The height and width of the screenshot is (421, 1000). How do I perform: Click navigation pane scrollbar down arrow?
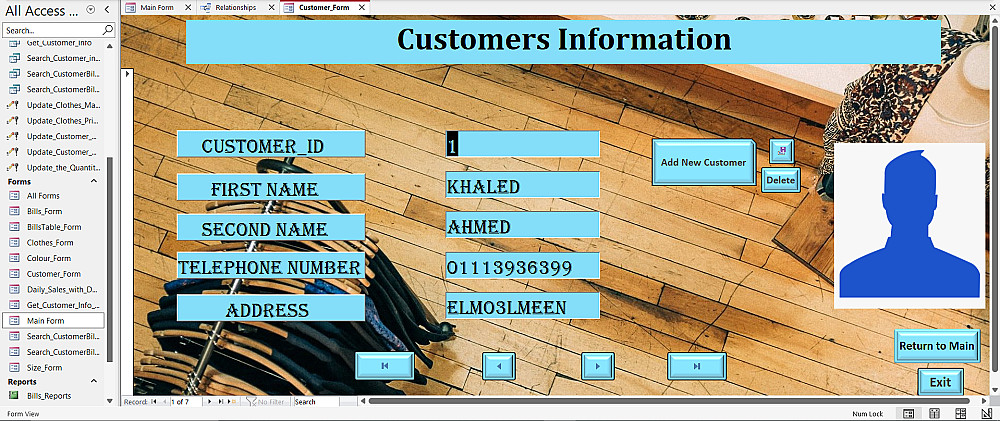pyautogui.click(x=110, y=401)
